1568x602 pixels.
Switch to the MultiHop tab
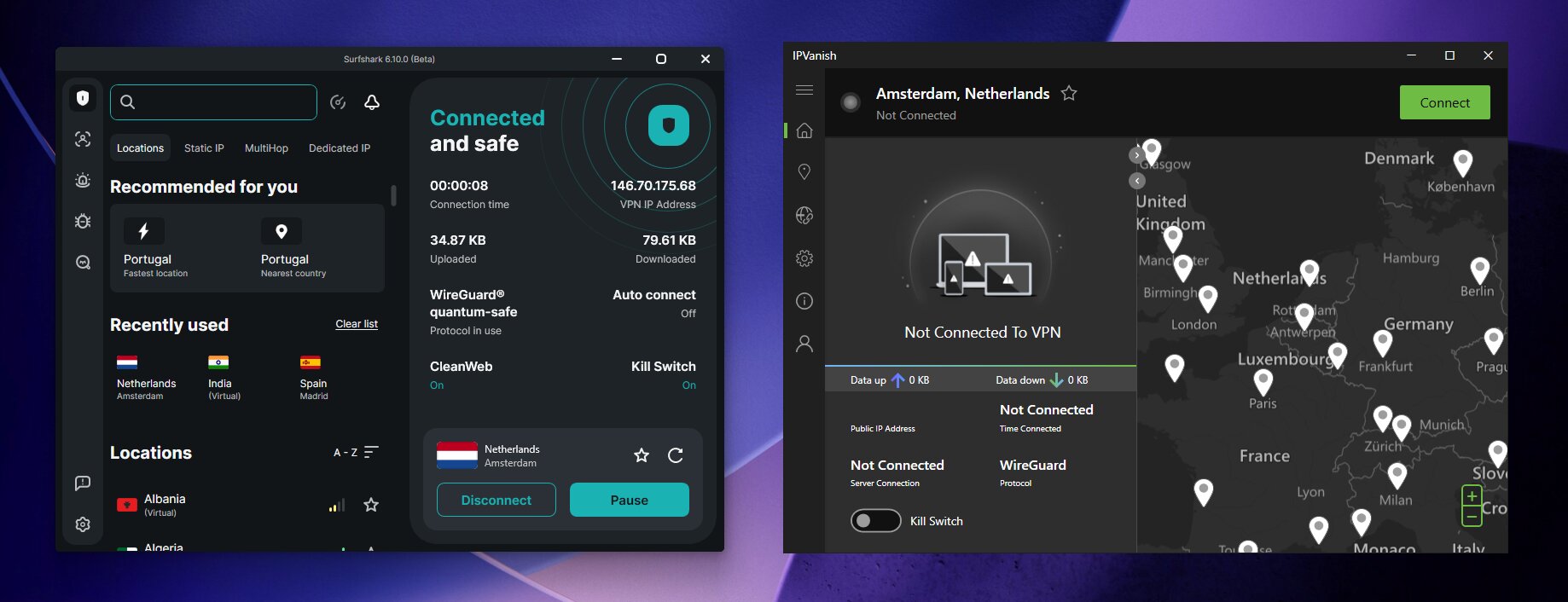coord(266,148)
